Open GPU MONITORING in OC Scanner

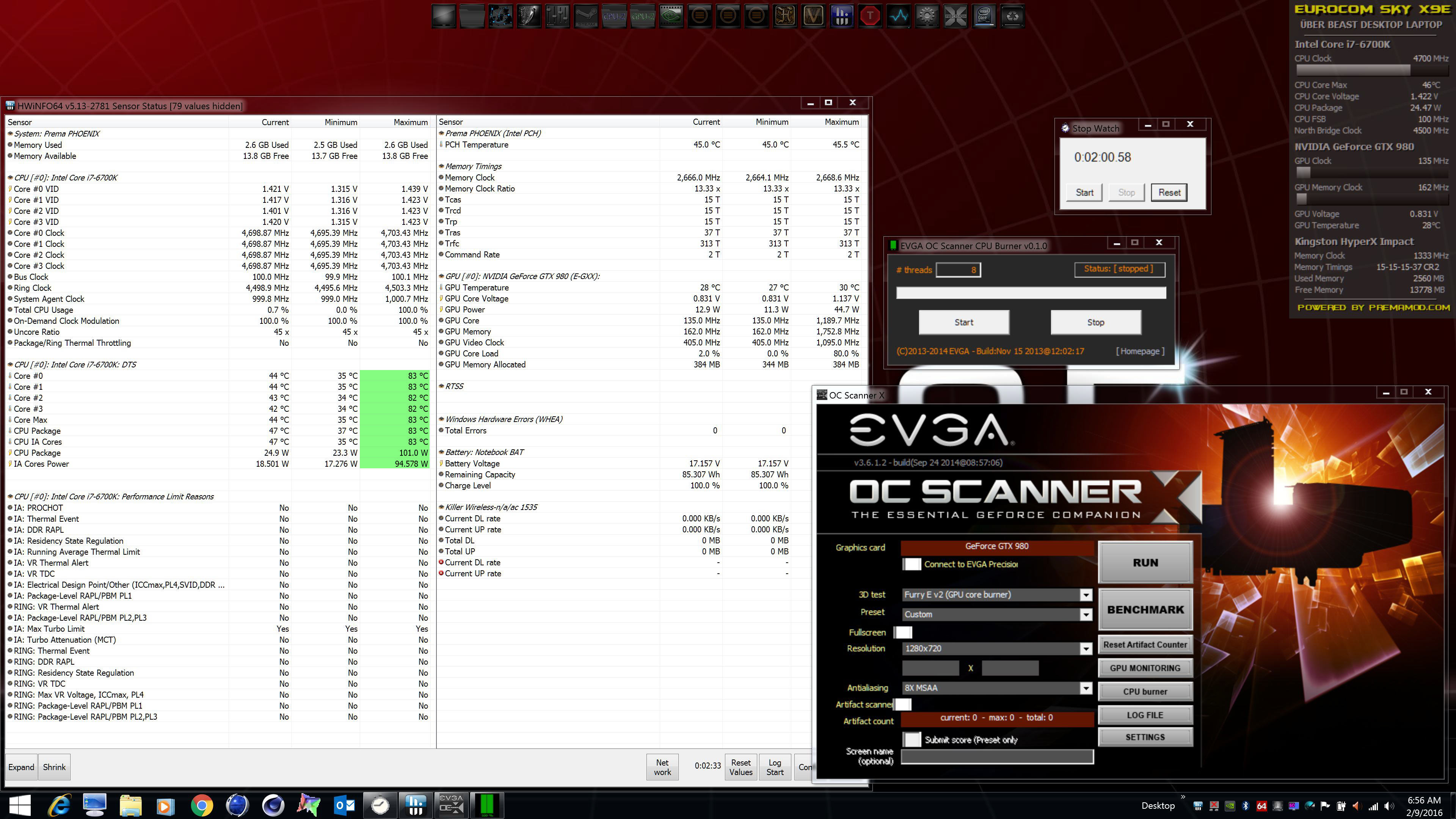(x=1145, y=668)
